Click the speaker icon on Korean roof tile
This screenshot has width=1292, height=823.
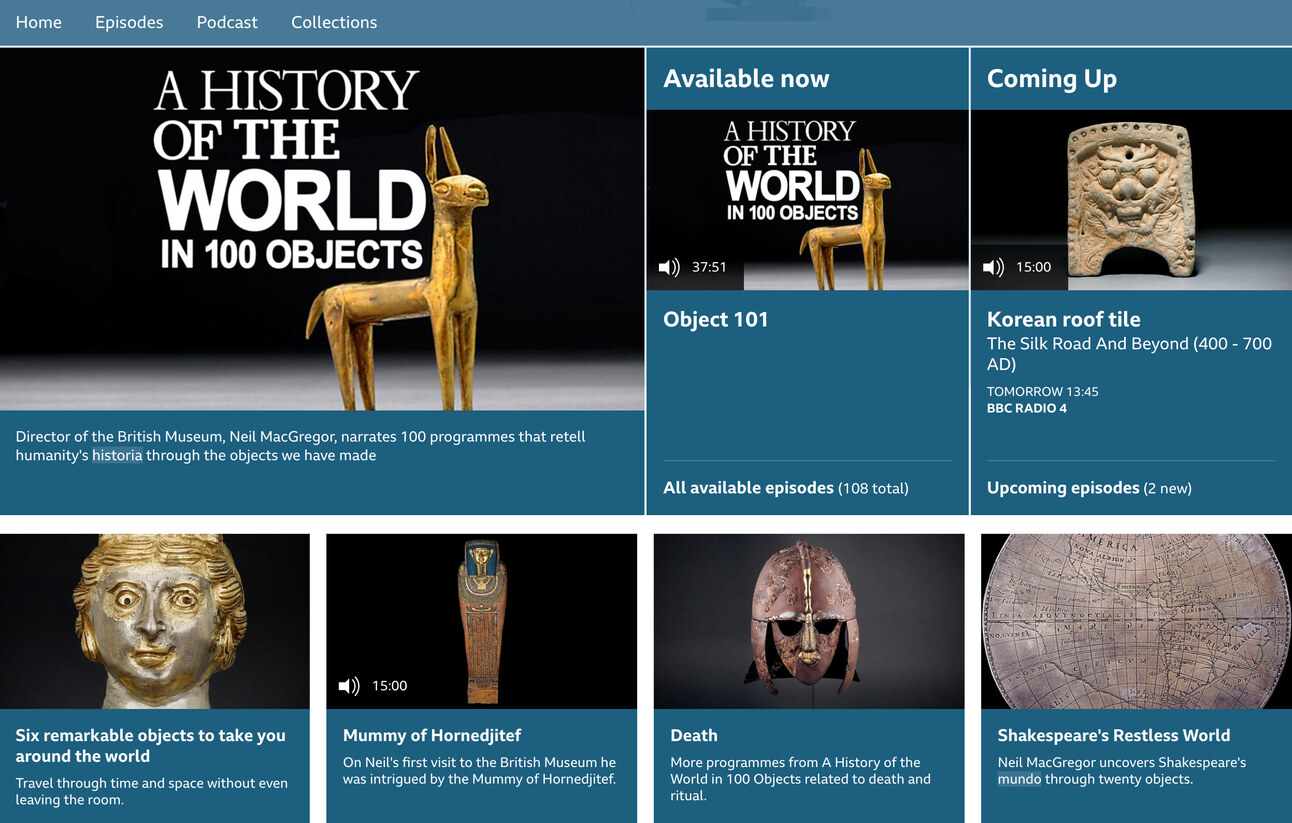[992, 267]
